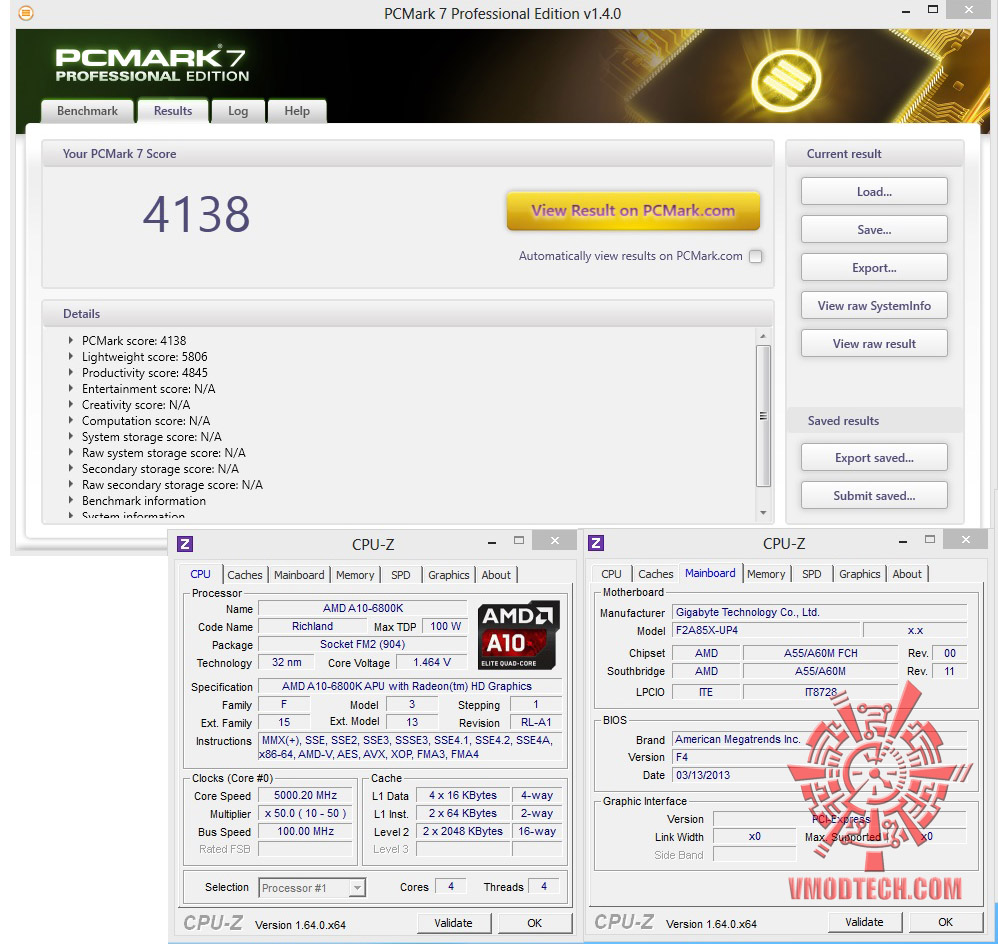Minimize the PCMark 7 window
The width and height of the screenshot is (998, 944).
click(906, 11)
